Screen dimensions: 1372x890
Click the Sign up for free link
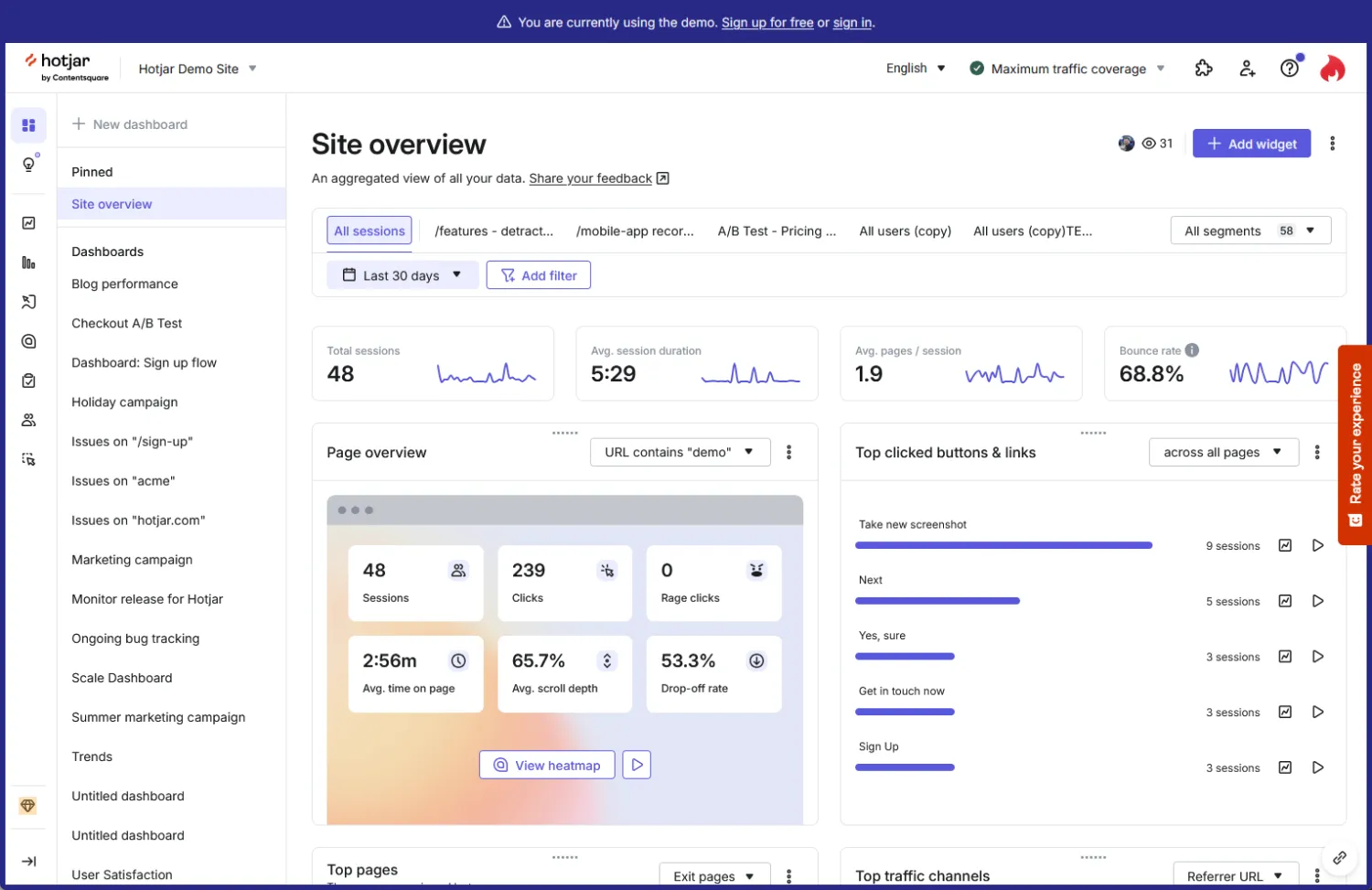[767, 23]
